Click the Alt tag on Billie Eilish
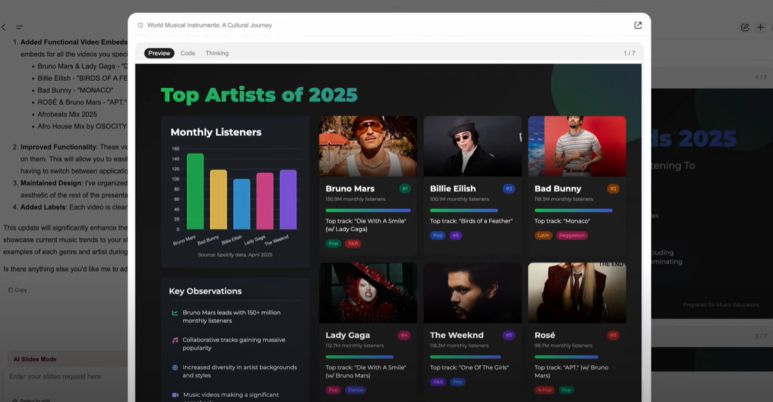 456,236
